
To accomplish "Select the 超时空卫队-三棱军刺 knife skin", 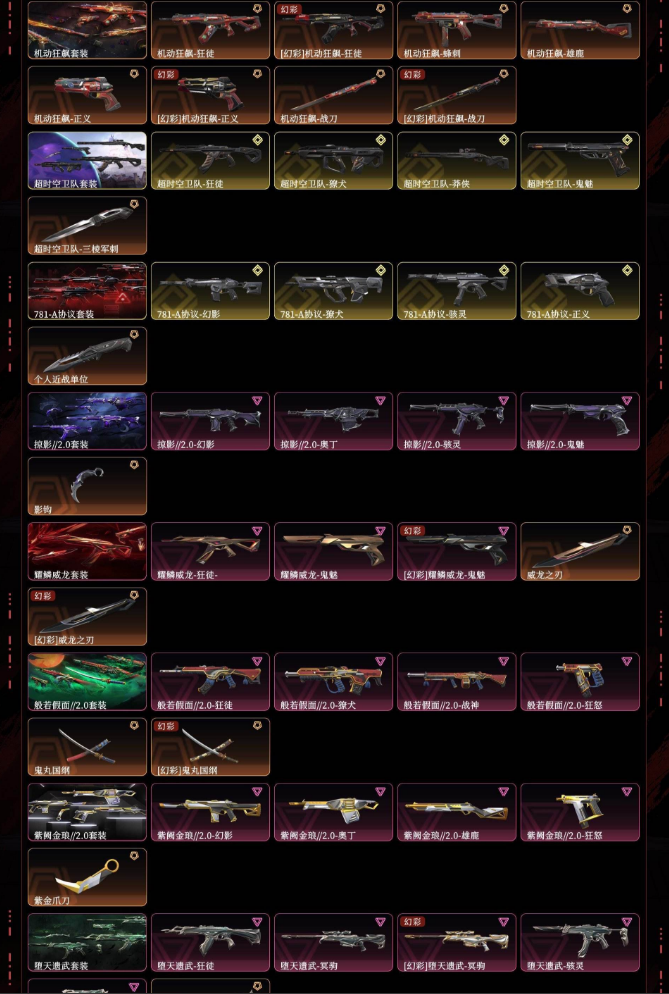I will (x=88, y=226).
